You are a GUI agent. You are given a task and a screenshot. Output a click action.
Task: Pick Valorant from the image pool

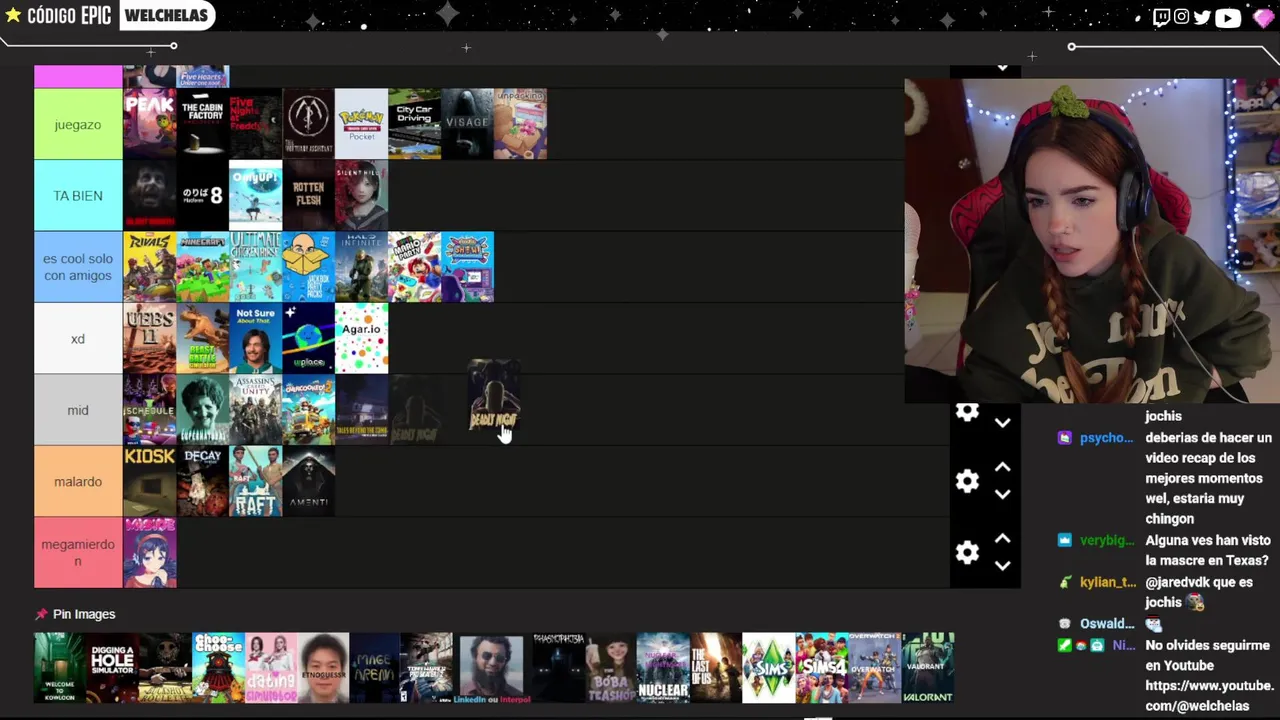[x=928, y=667]
